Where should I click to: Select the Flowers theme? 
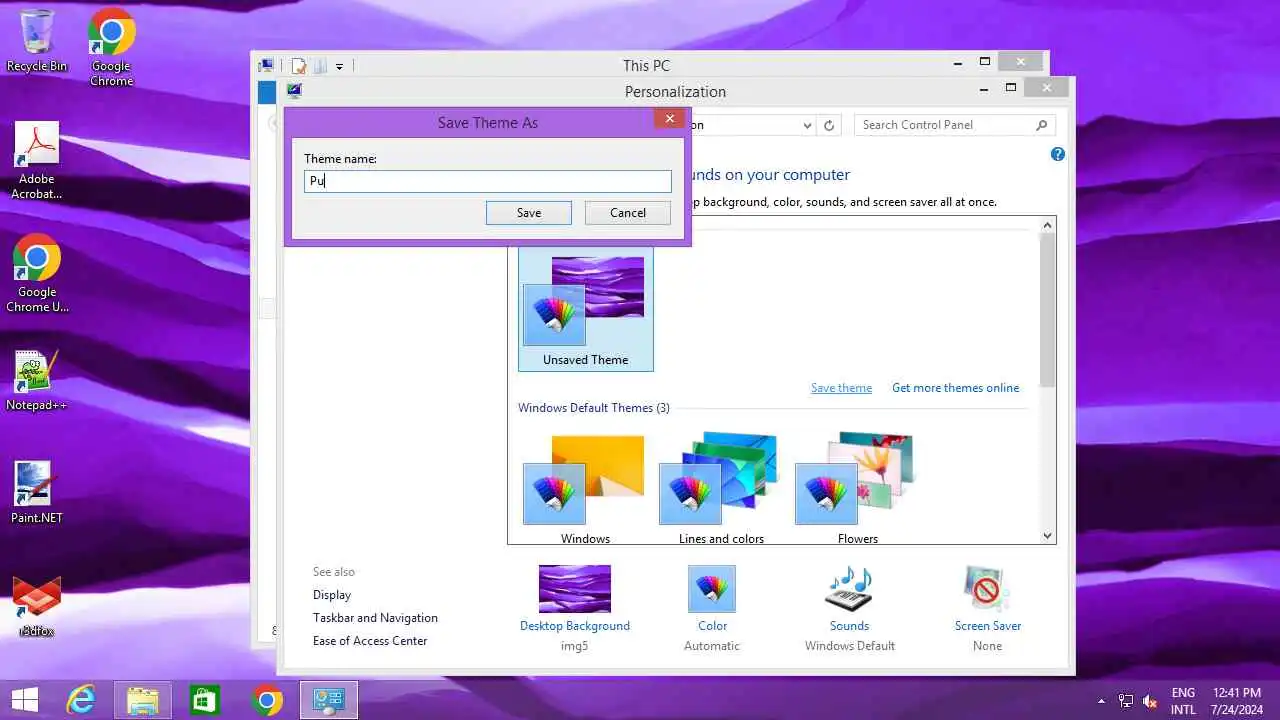click(857, 489)
